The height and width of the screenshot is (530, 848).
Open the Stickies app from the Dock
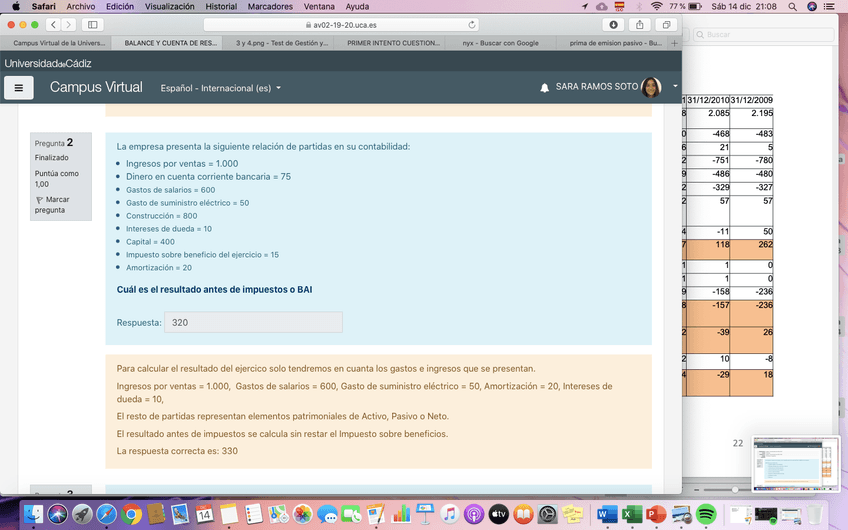click(572, 514)
